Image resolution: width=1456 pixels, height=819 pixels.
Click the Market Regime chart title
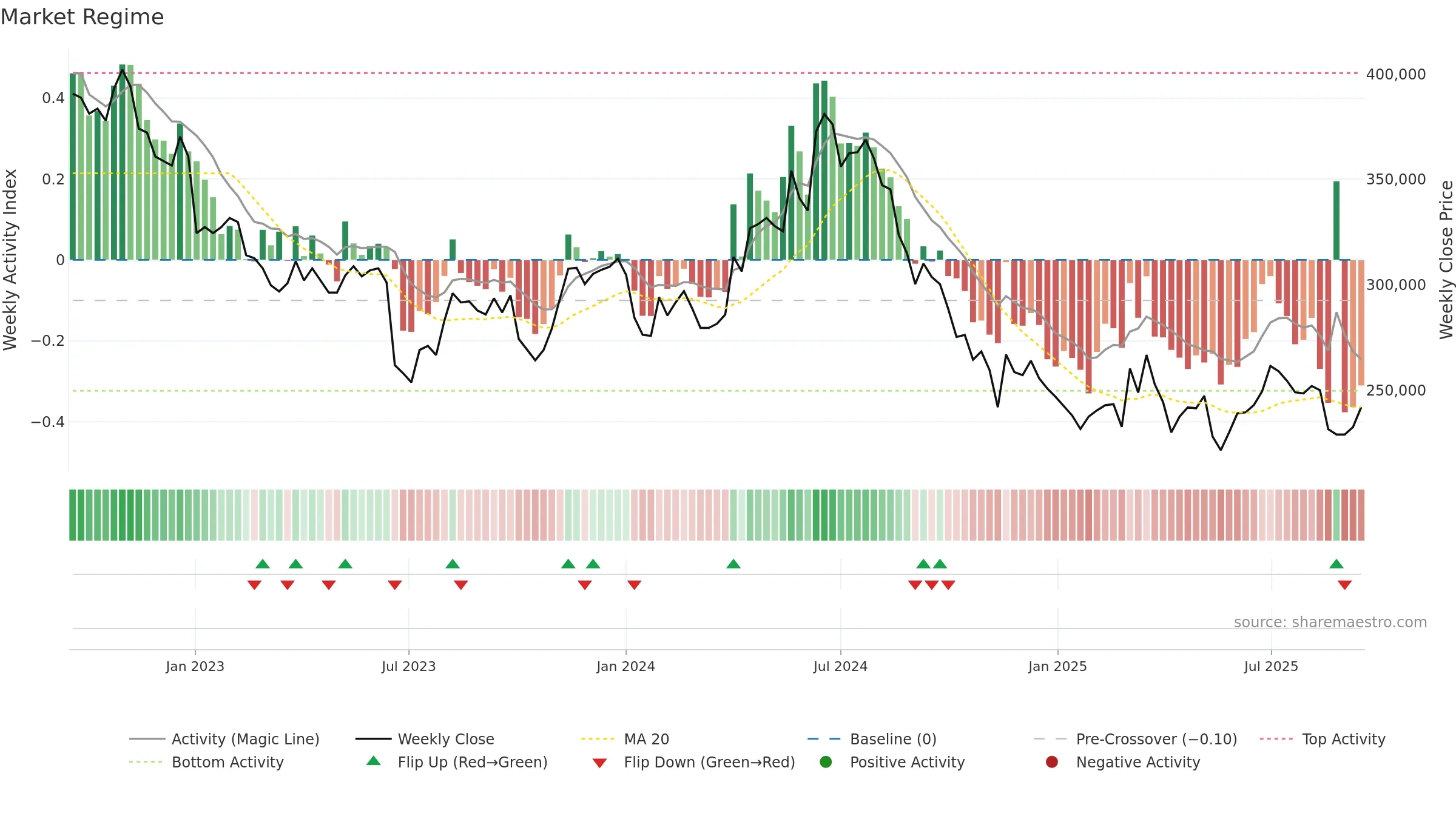(82, 17)
